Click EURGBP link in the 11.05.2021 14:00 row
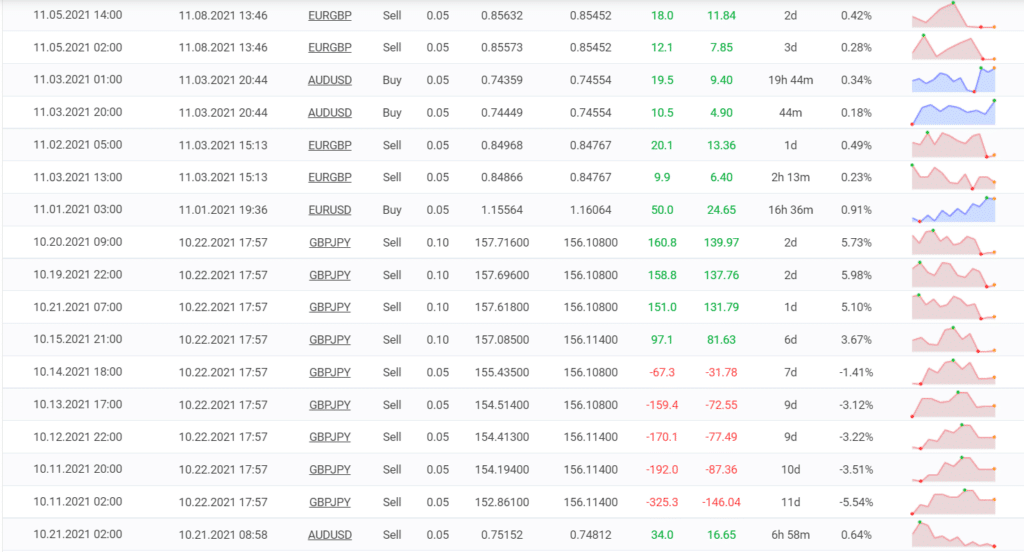Viewport: 1024px width, 552px height. pos(329,16)
